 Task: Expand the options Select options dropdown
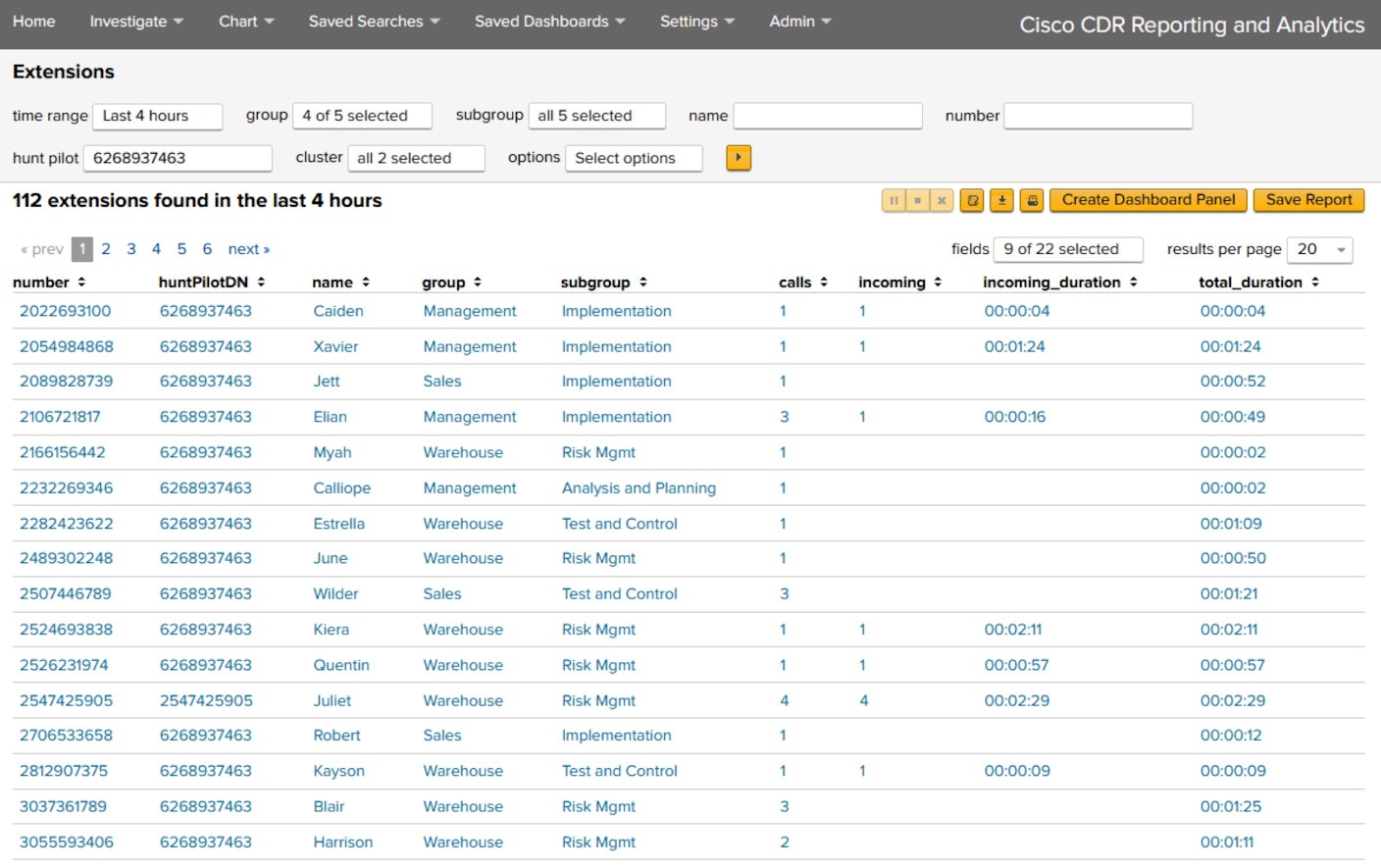[x=634, y=158]
